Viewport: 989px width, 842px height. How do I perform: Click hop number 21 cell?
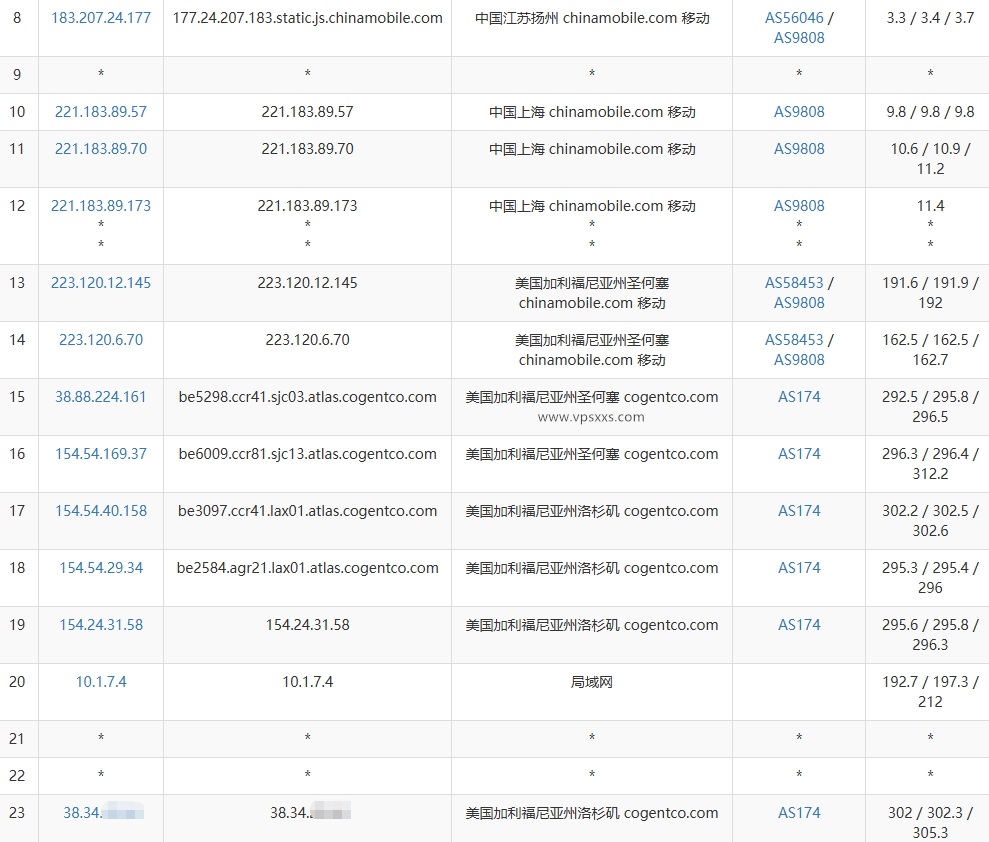coord(18,739)
